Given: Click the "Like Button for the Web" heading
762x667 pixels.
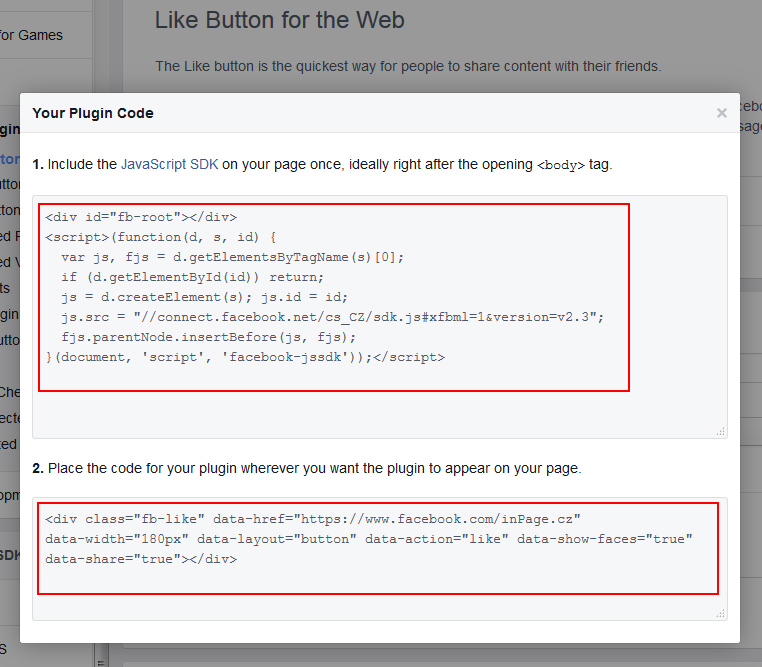Looking at the screenshot, I should pos(279,19).
